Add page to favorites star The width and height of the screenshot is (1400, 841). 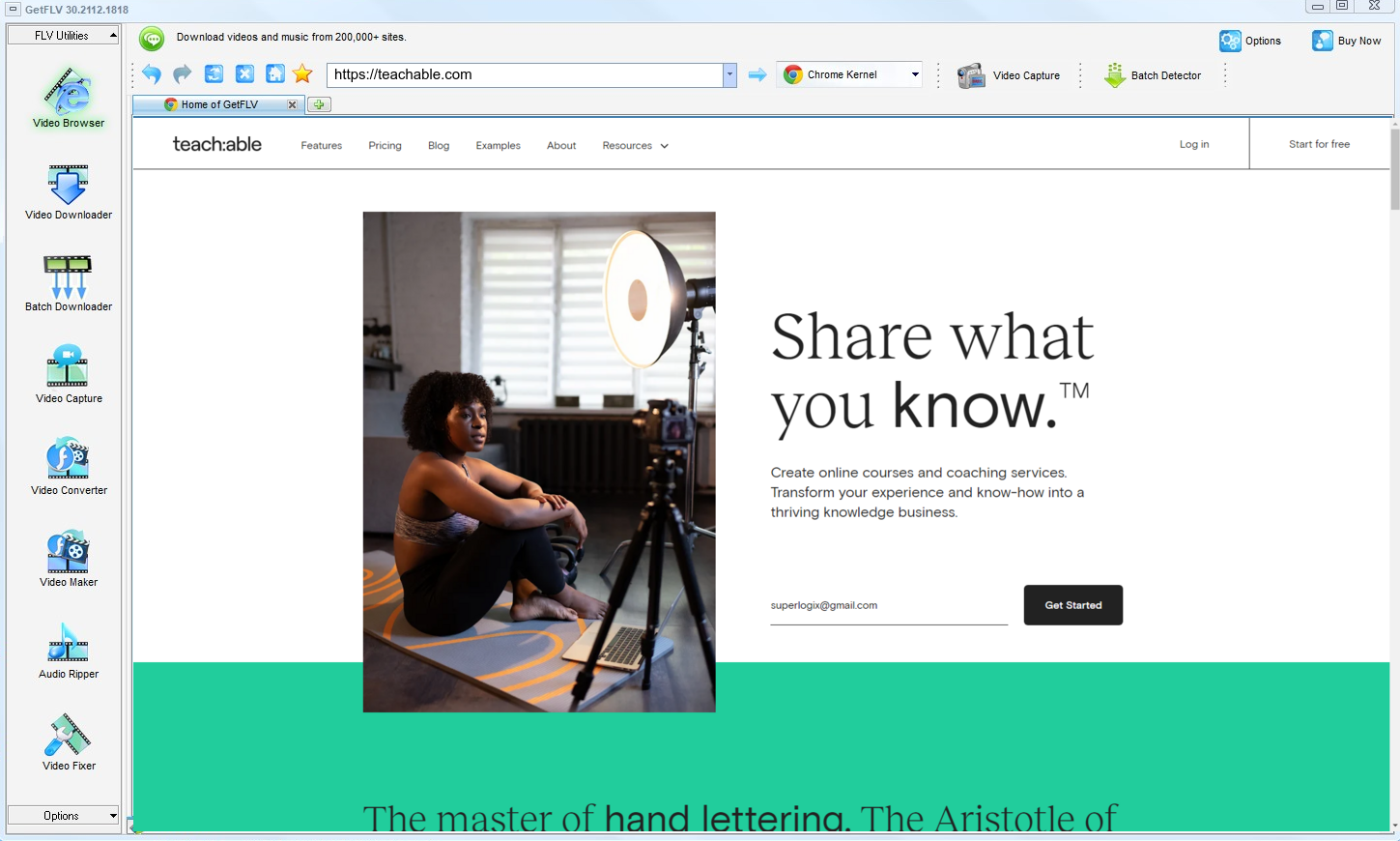302,74
